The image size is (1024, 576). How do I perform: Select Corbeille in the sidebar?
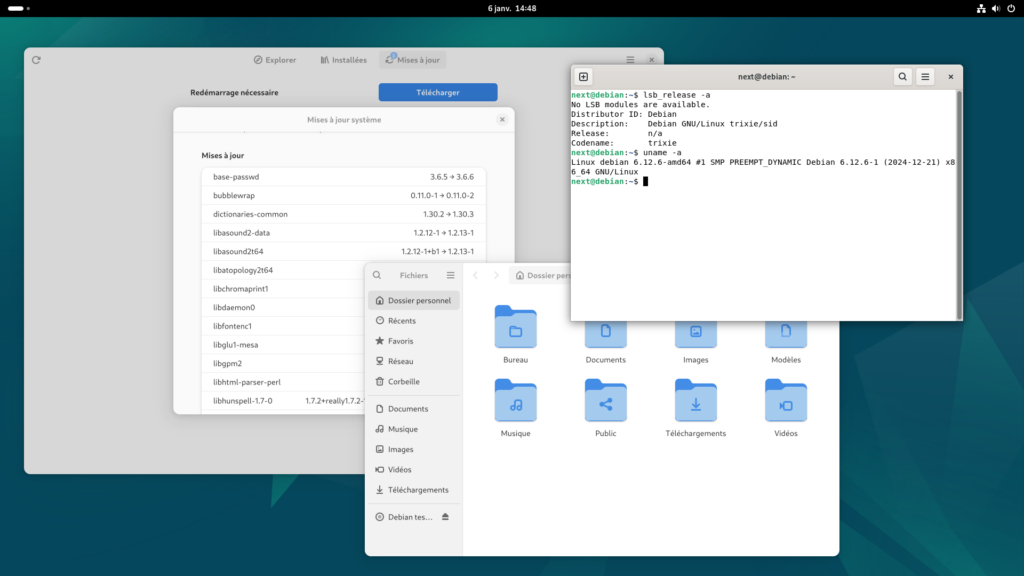coord(403,381)
